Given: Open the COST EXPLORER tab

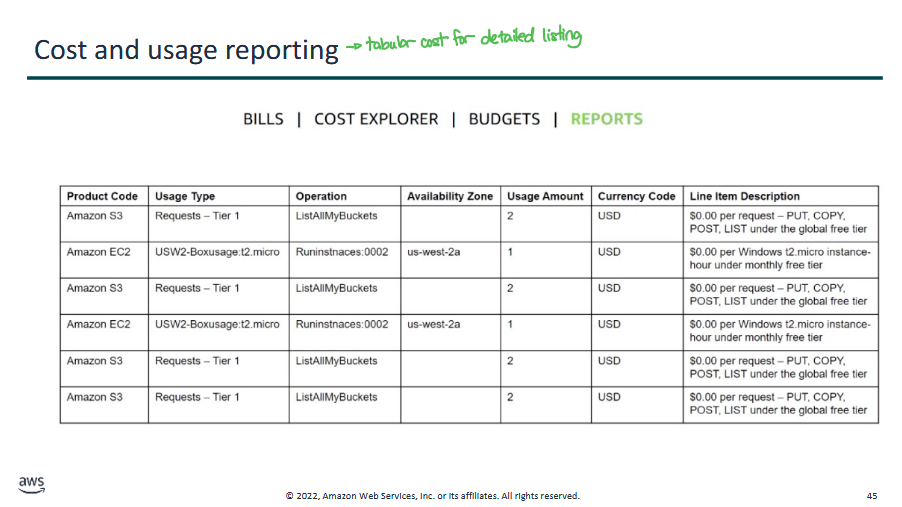Looking at the screenshot, I should [376, 119].
